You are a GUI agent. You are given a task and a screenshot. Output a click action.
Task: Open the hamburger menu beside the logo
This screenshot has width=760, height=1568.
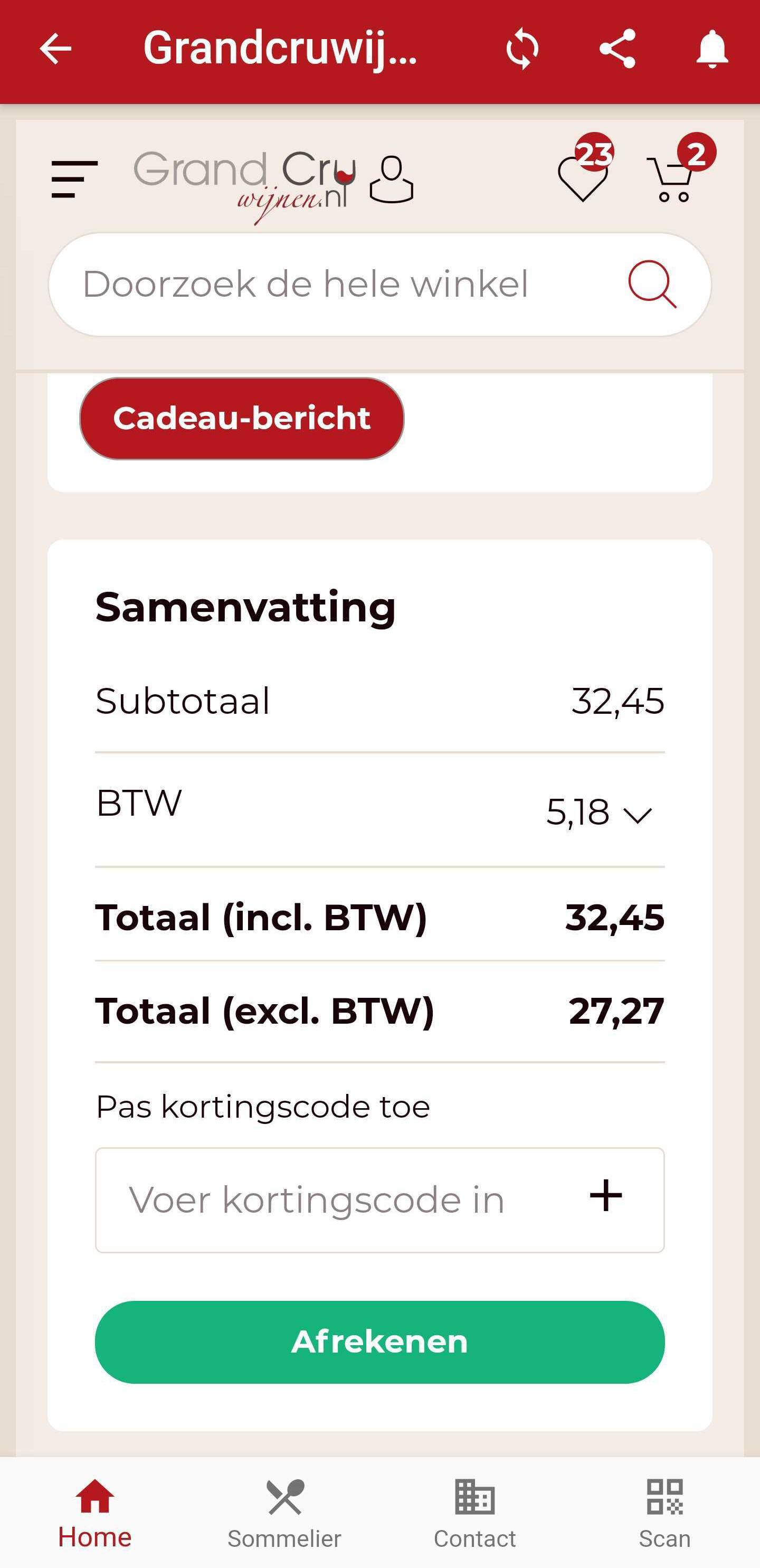[74, 179]
